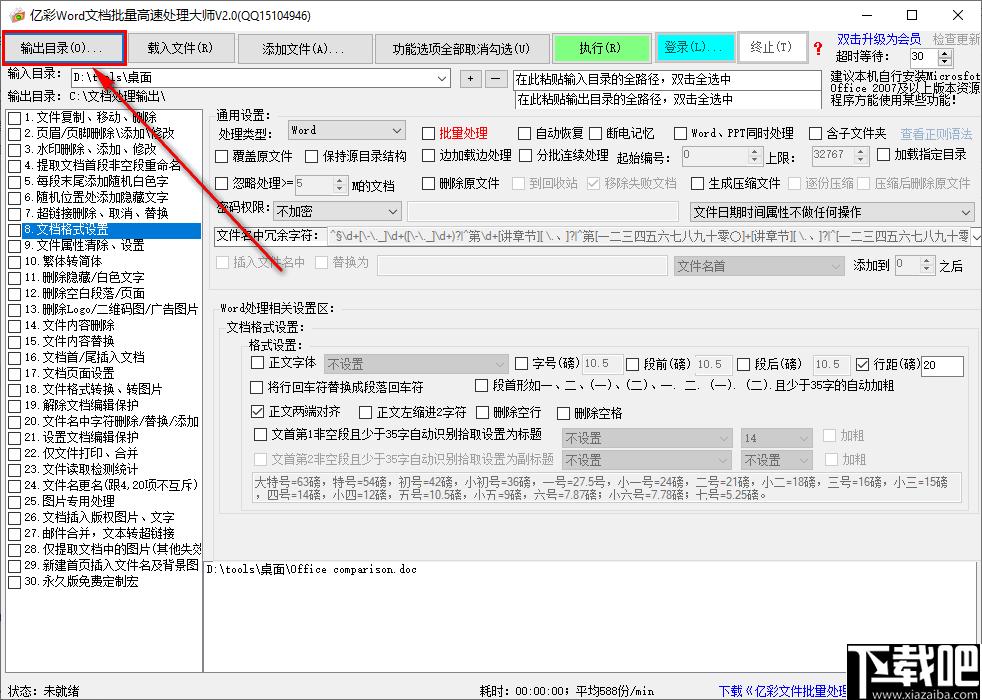The width and height of the screenshot is (982, 700).
Task: Open the title size dropdown showing 14
Action: point(777,439)
